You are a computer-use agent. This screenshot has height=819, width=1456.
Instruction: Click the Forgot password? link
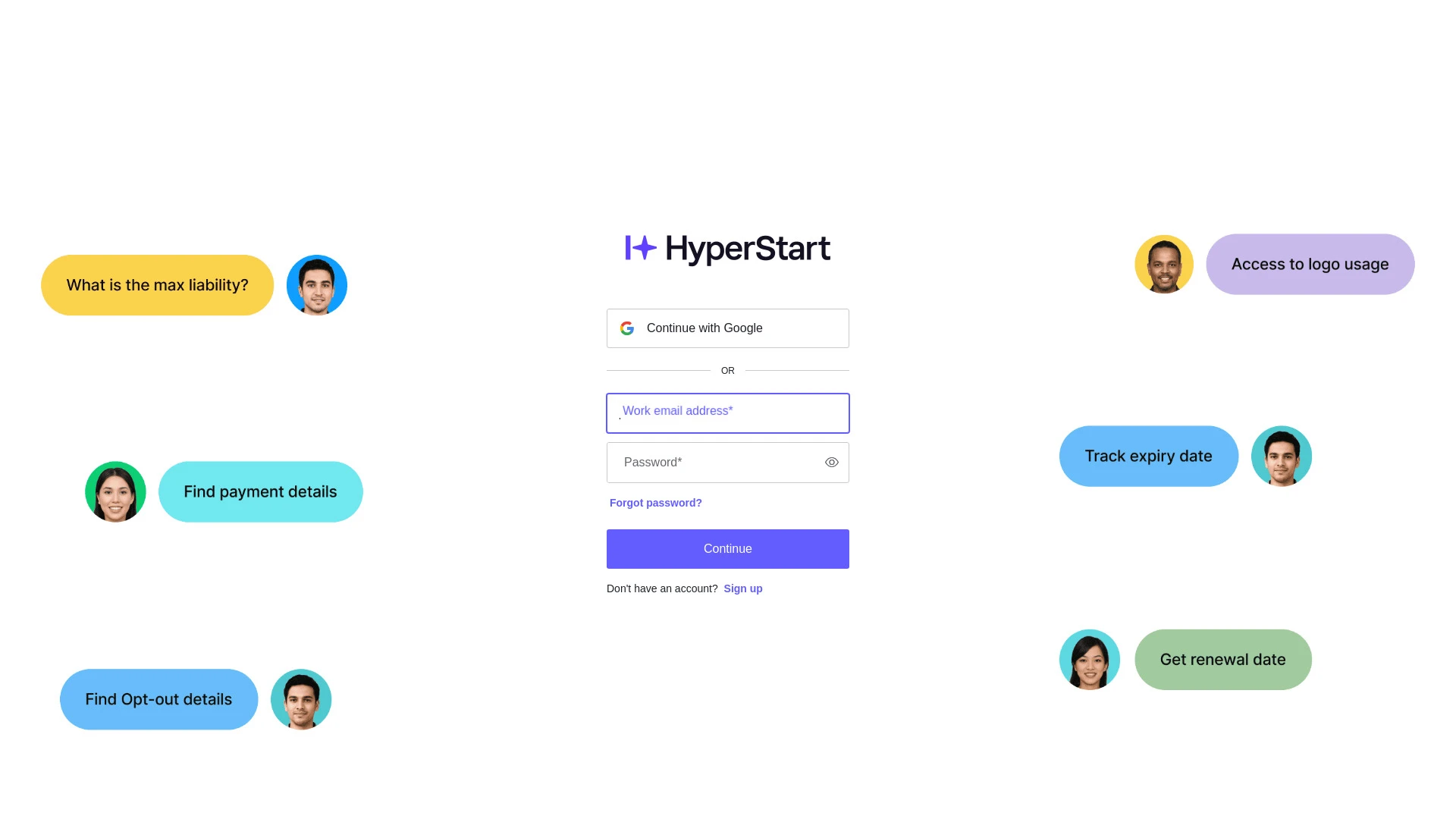(655, 502)
